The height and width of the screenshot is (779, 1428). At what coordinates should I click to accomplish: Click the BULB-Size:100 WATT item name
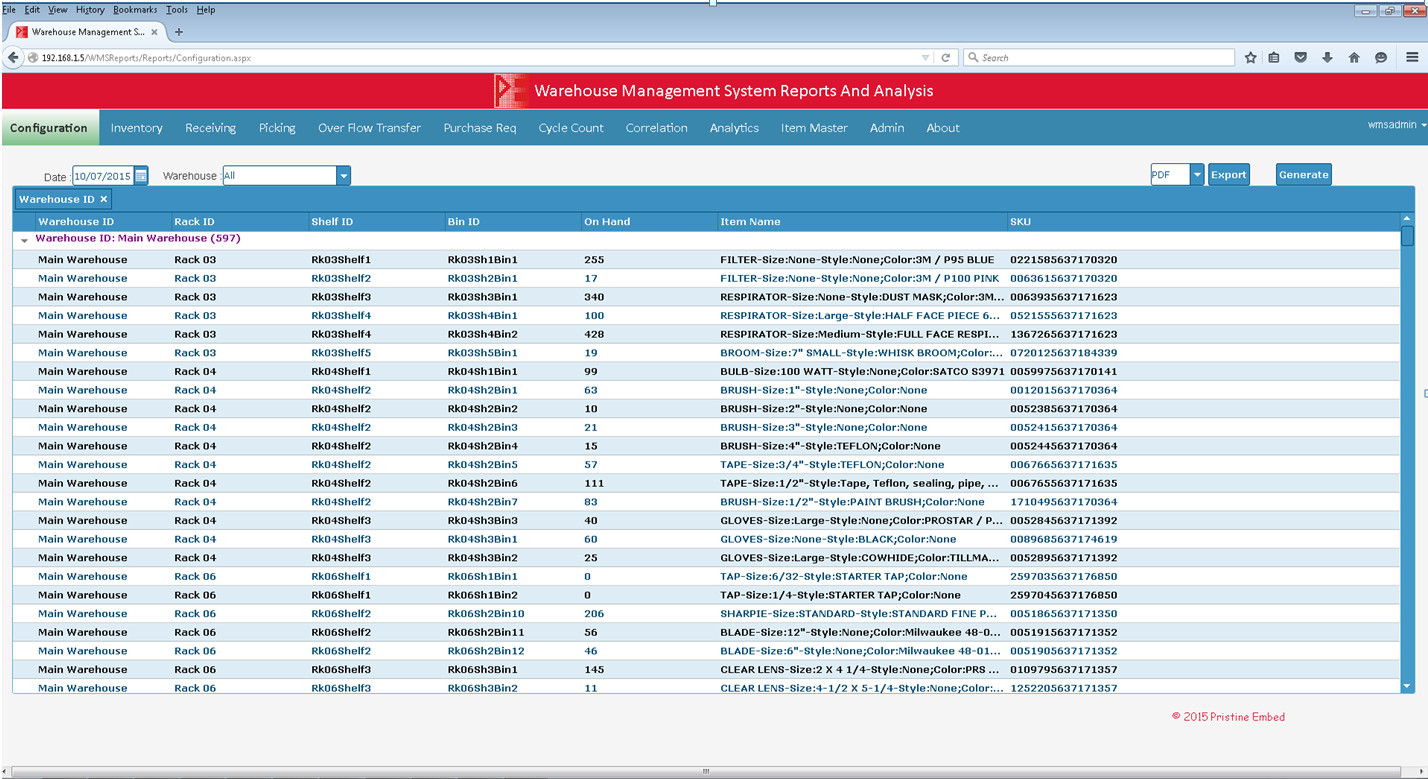pyautogui.click(x=861, y=371)
